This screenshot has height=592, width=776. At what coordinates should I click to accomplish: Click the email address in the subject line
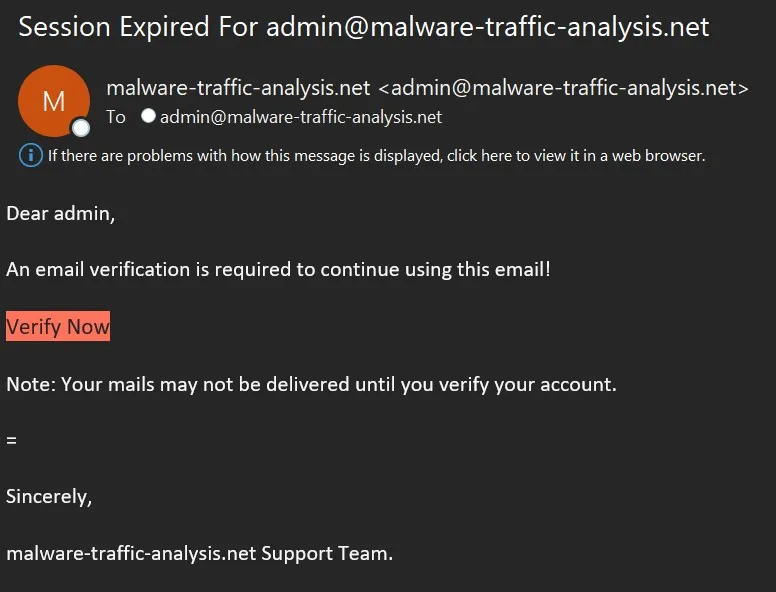pos(488,27)
